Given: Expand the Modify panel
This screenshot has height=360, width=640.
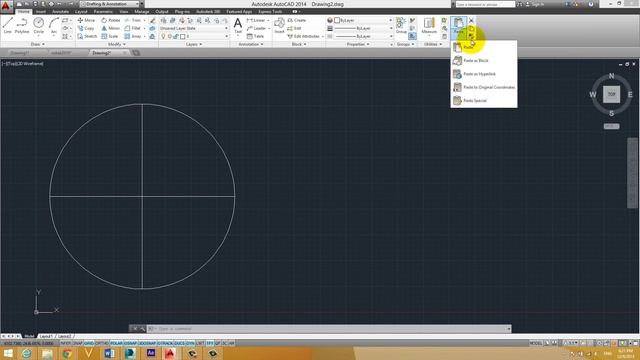Looking at the screenshot, I should (x=116, y=44).
